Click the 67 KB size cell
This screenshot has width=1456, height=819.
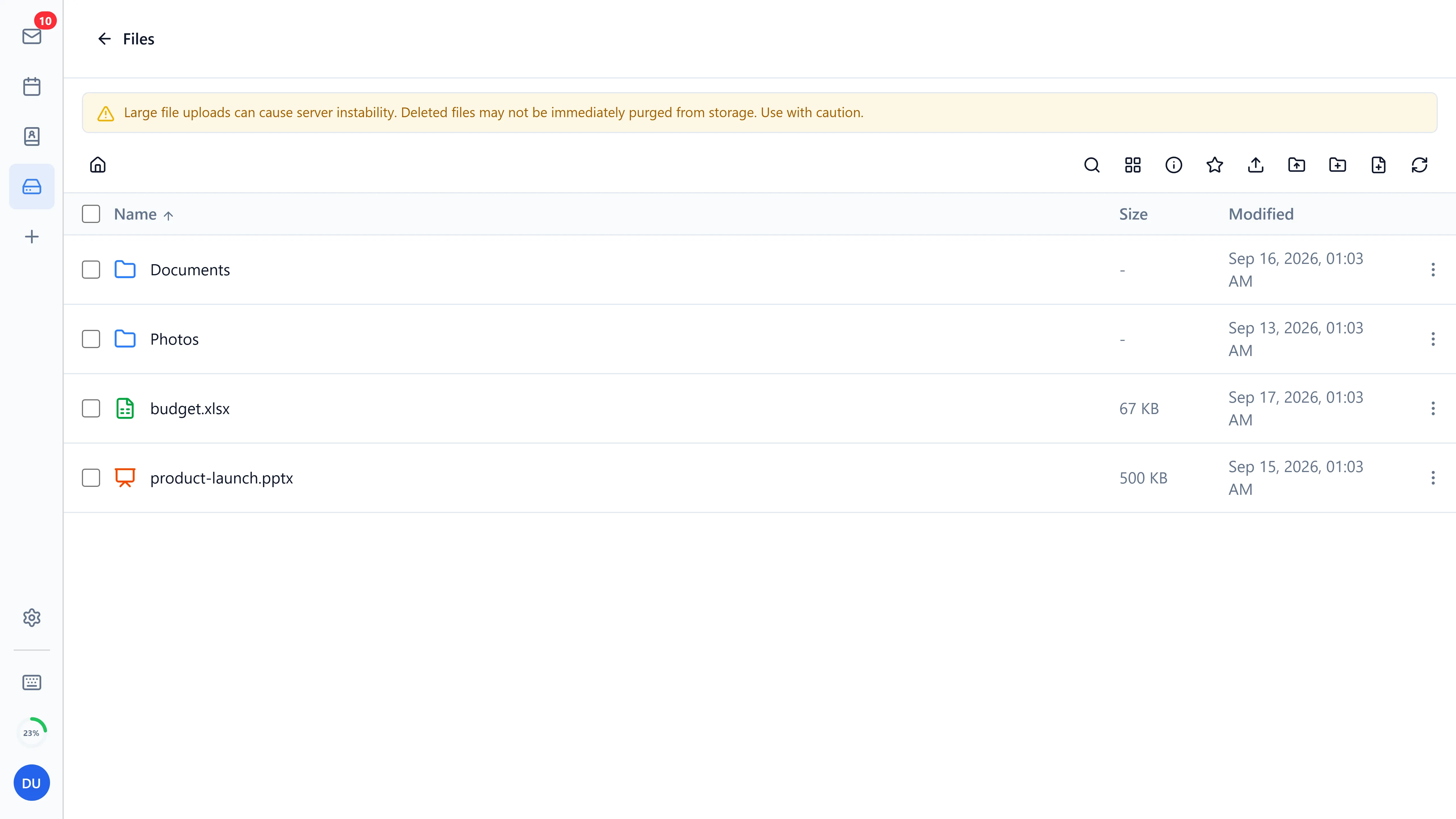point(1139,409)
